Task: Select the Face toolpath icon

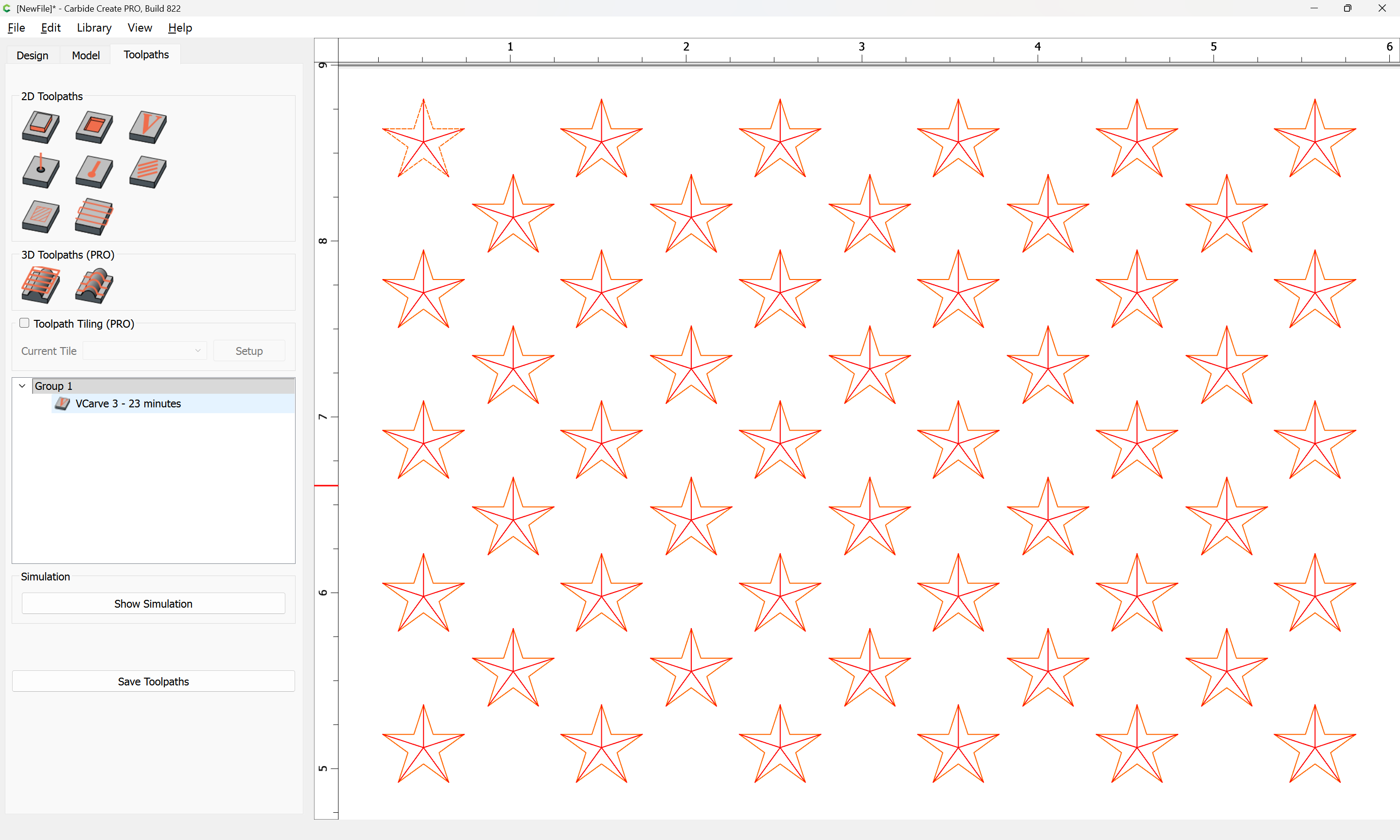Action: click(x=94, y=216)
